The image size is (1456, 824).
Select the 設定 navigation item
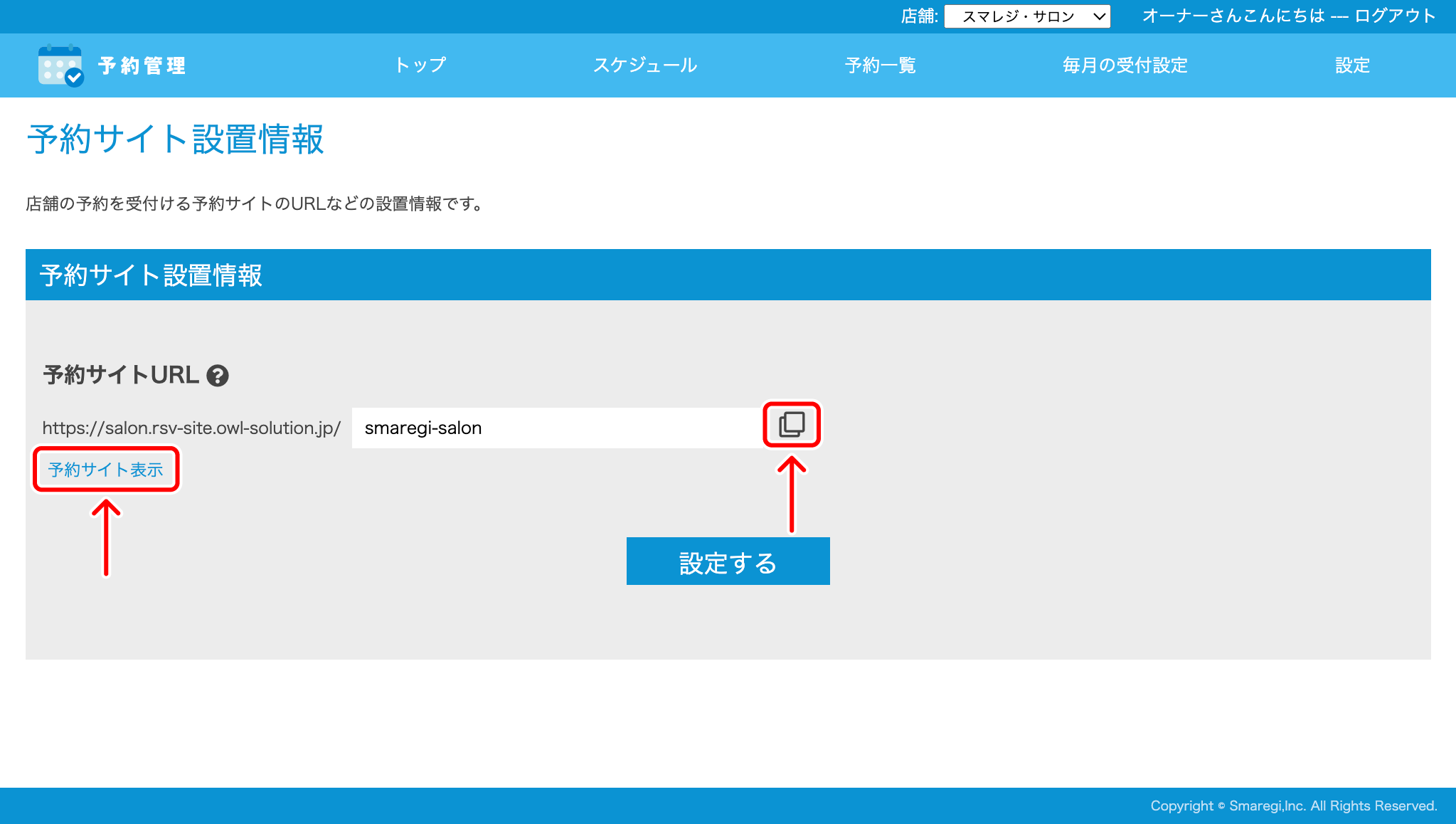tap(1352, 65)
